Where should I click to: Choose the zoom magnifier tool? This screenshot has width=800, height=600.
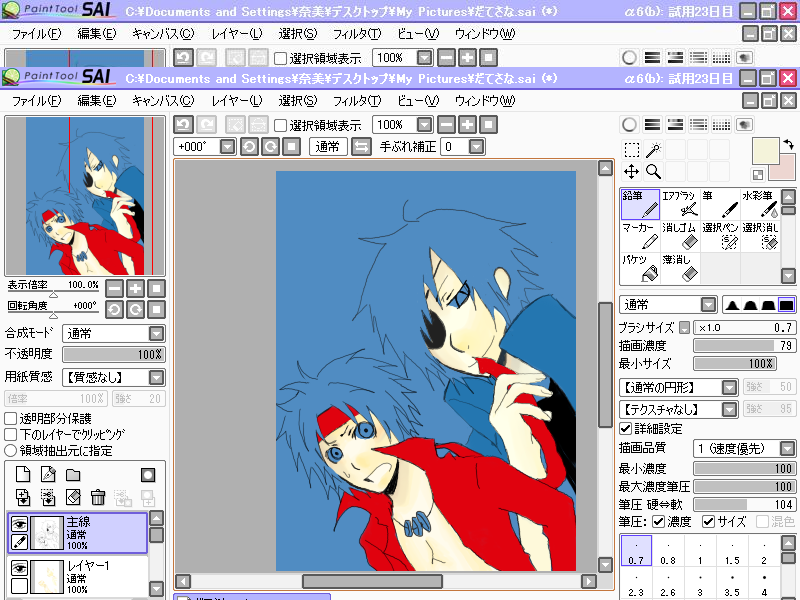(x=654, y=171)
